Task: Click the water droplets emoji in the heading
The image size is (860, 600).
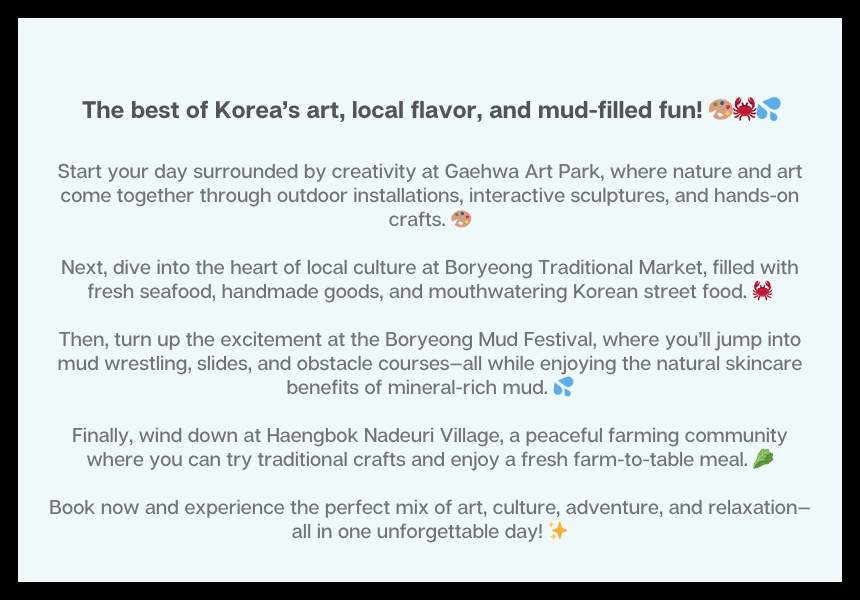Action: tap(768, 110)
